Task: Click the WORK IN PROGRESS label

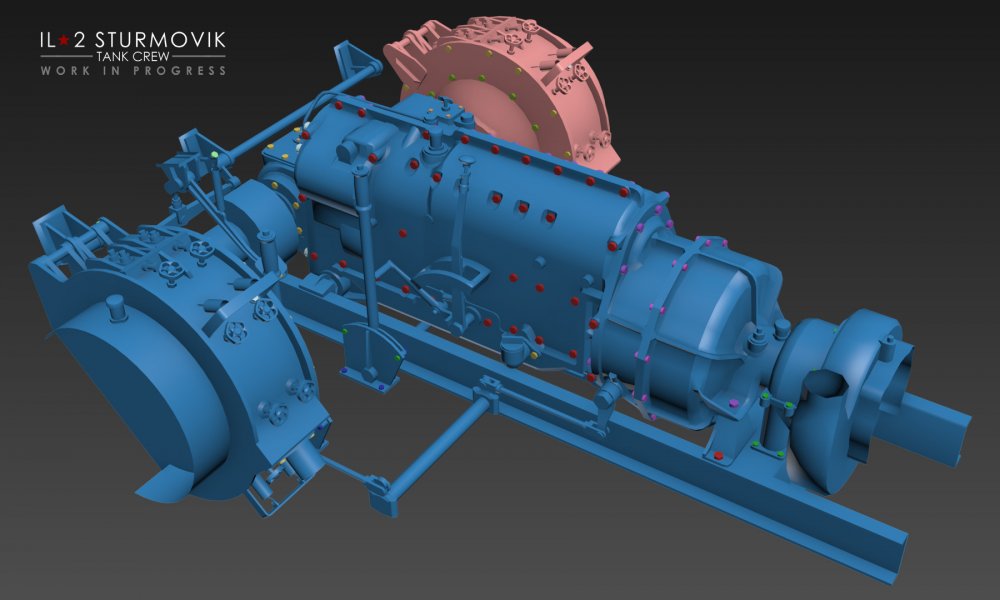Action: [133, 71]
